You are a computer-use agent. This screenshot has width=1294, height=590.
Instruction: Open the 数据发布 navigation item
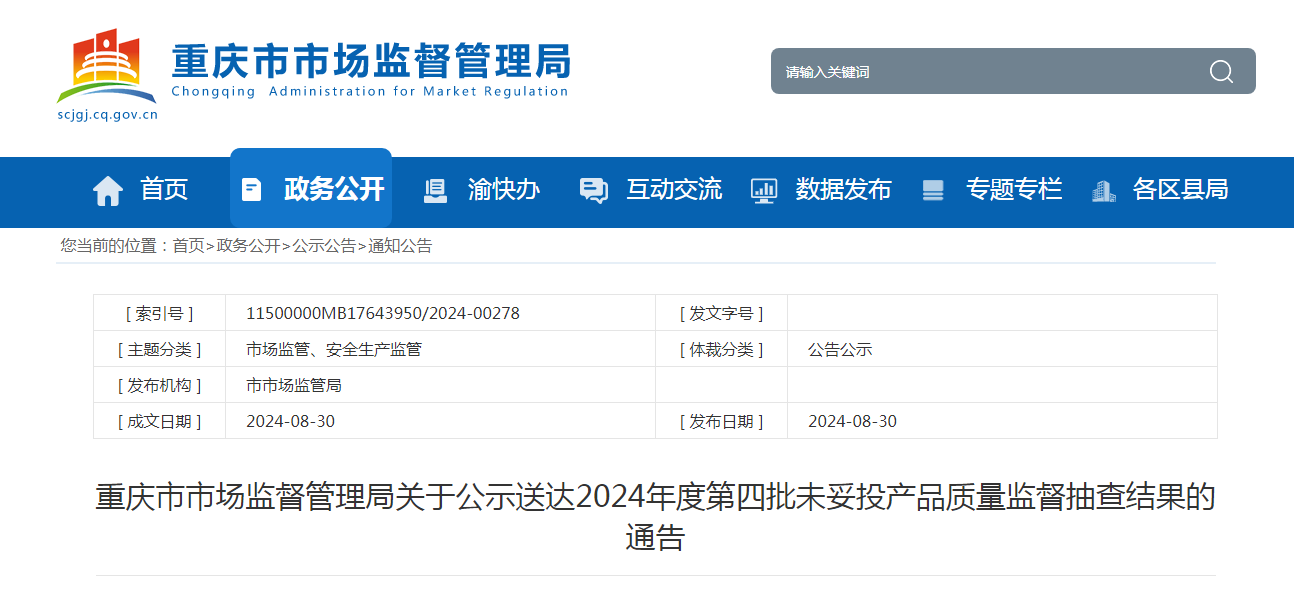tap(843, 189)
